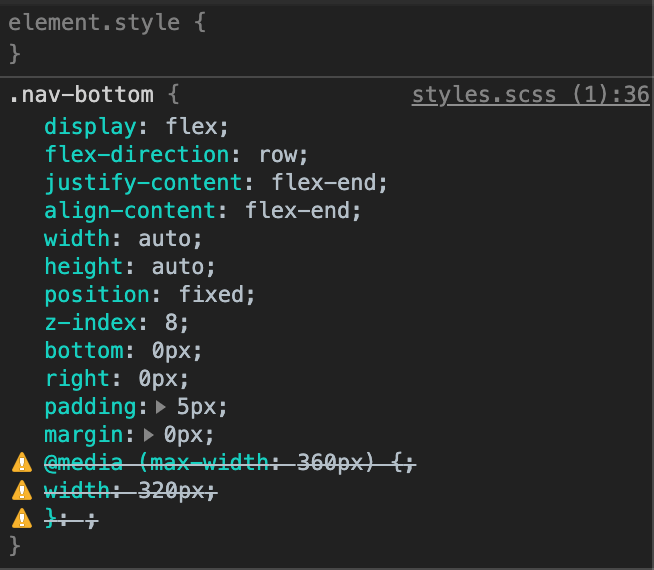Expand the padding shorthand triangle
The height and width of the screenshot is (570, 654).
tap(162, 408)
